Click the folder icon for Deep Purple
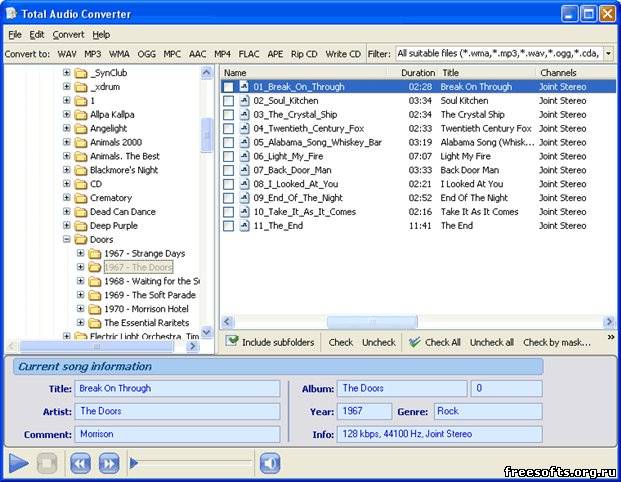 point(81,226)
